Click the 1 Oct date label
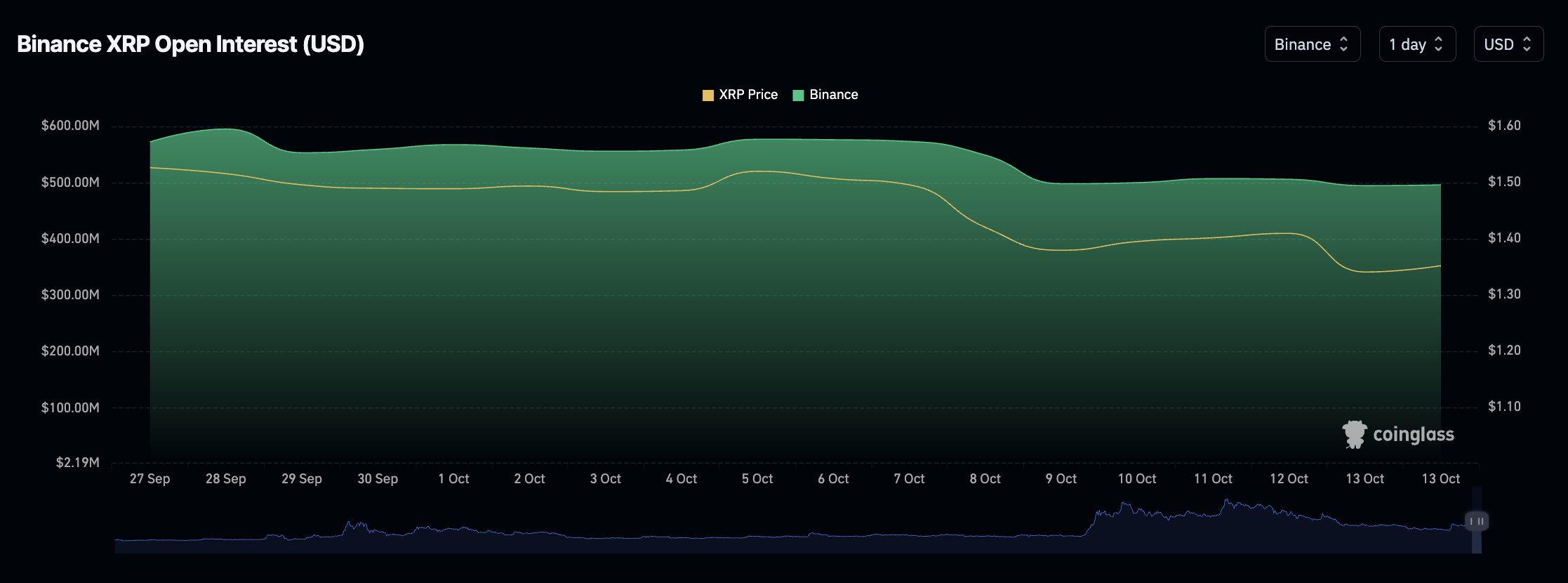The height and width of the screenshot is (583, 1568). point(453,479)
